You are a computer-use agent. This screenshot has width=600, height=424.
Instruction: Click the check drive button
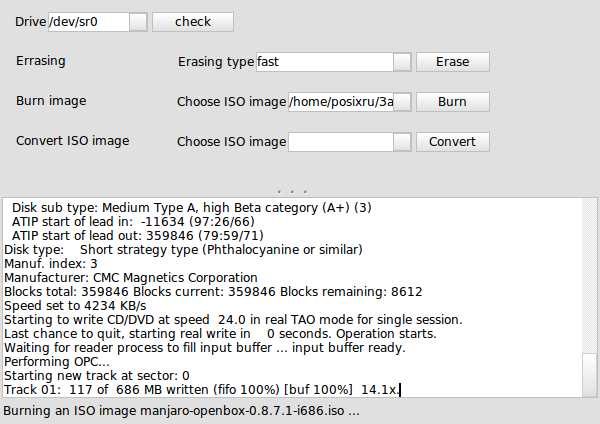pos(193,22)
